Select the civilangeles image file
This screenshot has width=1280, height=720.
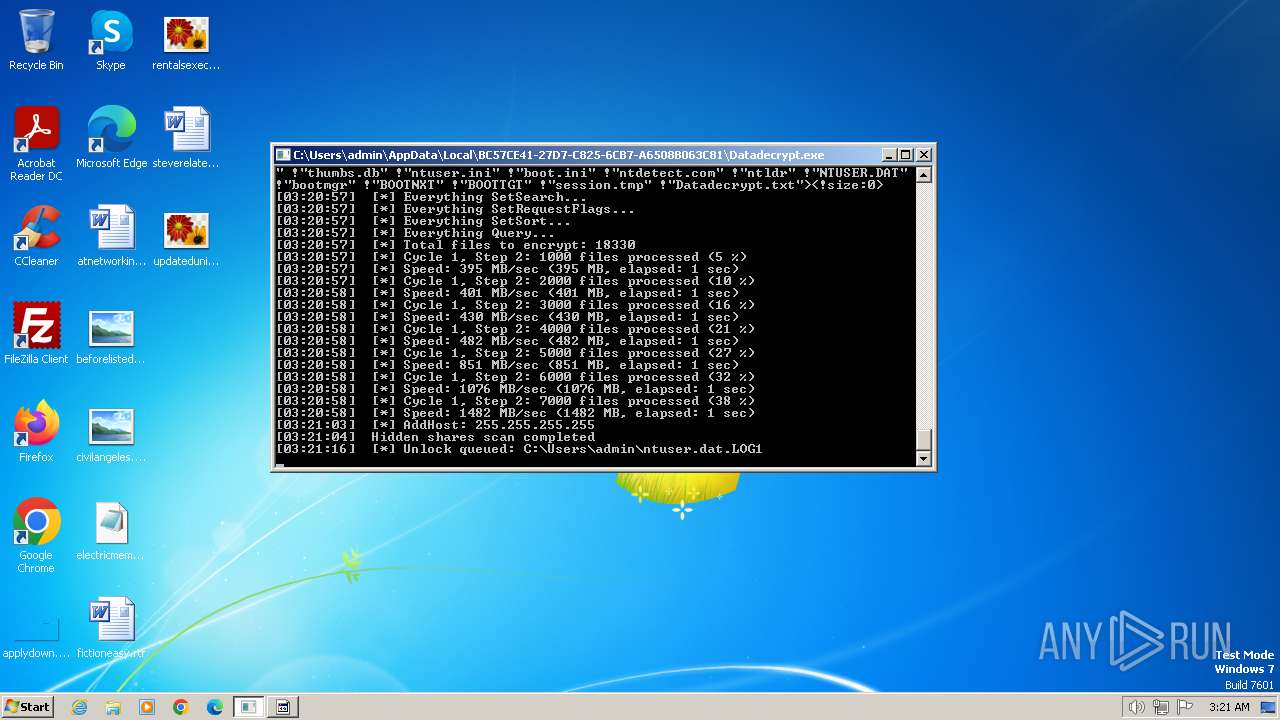[x=111, y=432]
